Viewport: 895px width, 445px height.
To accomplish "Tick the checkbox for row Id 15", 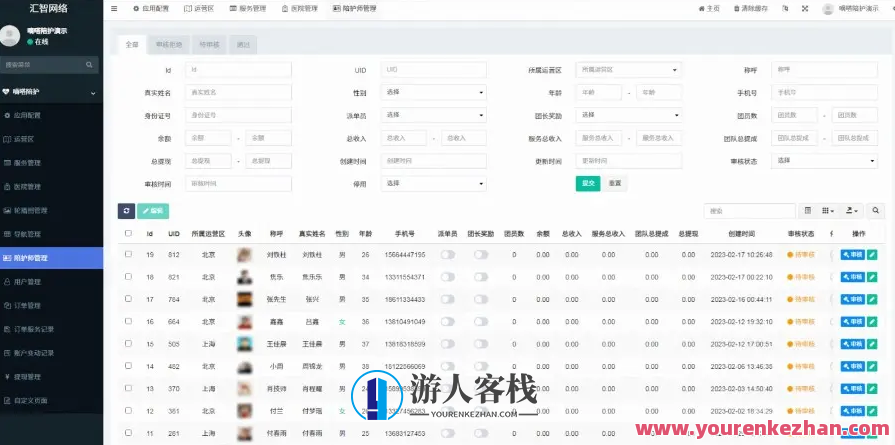I will point(128,343).
